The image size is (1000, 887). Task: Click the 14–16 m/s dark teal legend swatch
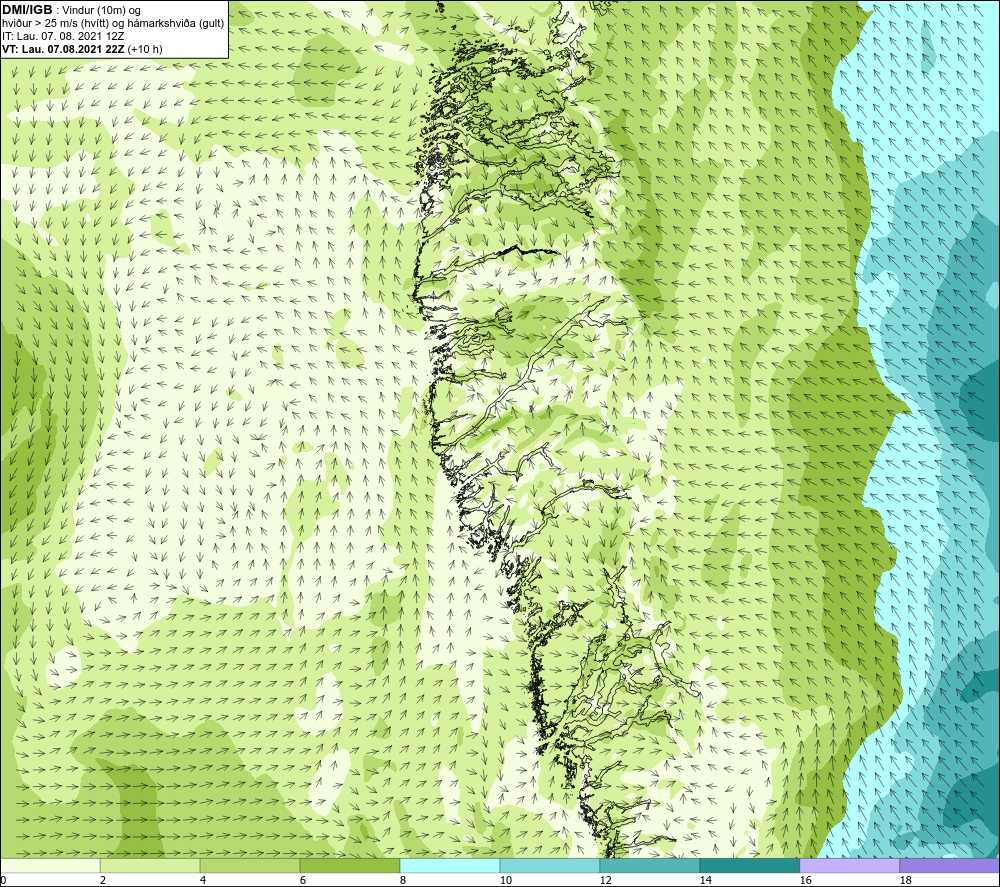pos(749,865)
